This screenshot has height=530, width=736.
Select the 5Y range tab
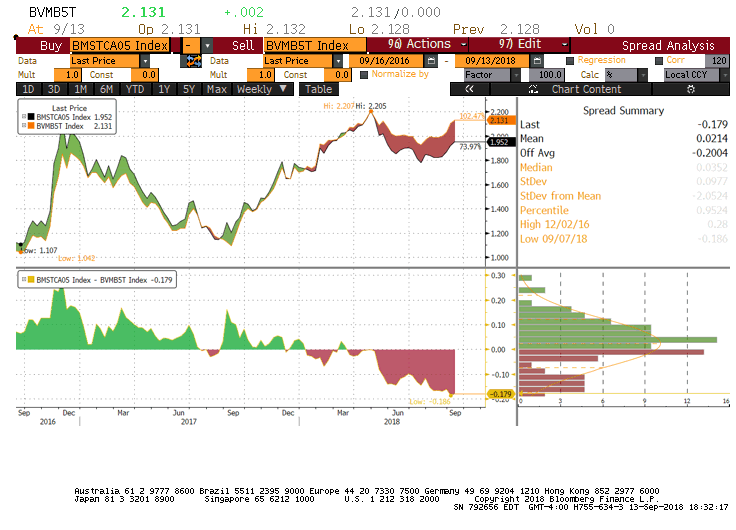coord(189,89)
